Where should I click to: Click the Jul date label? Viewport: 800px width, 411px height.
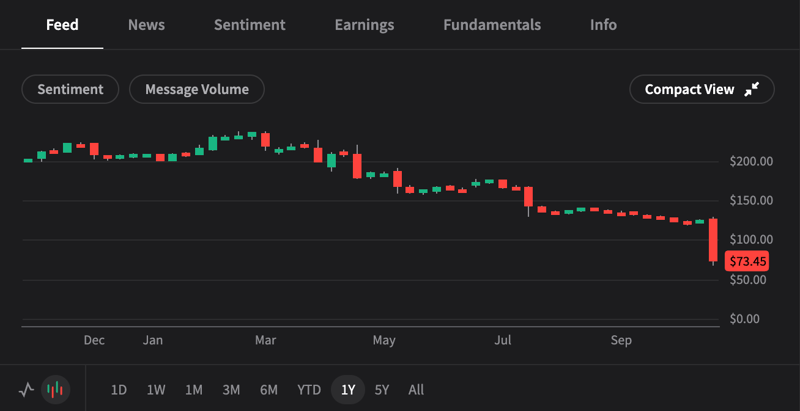point(503,341)
